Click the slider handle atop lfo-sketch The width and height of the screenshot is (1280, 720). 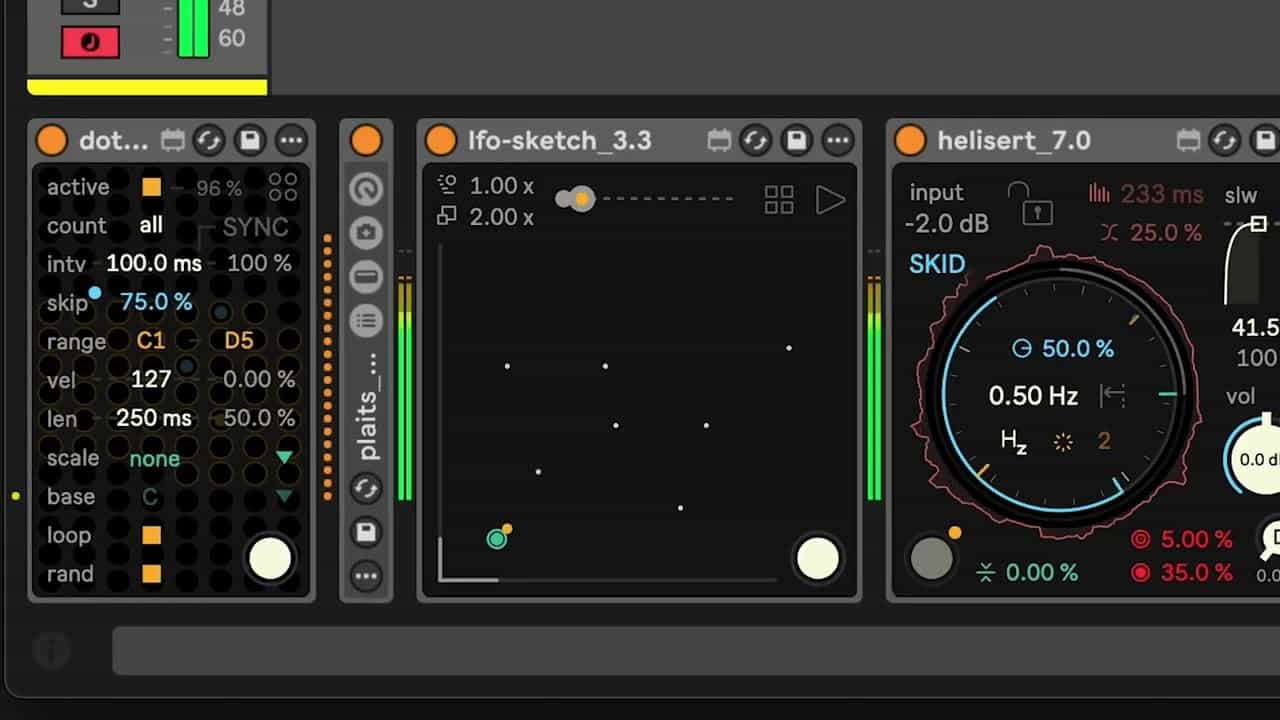pos(582,199)
